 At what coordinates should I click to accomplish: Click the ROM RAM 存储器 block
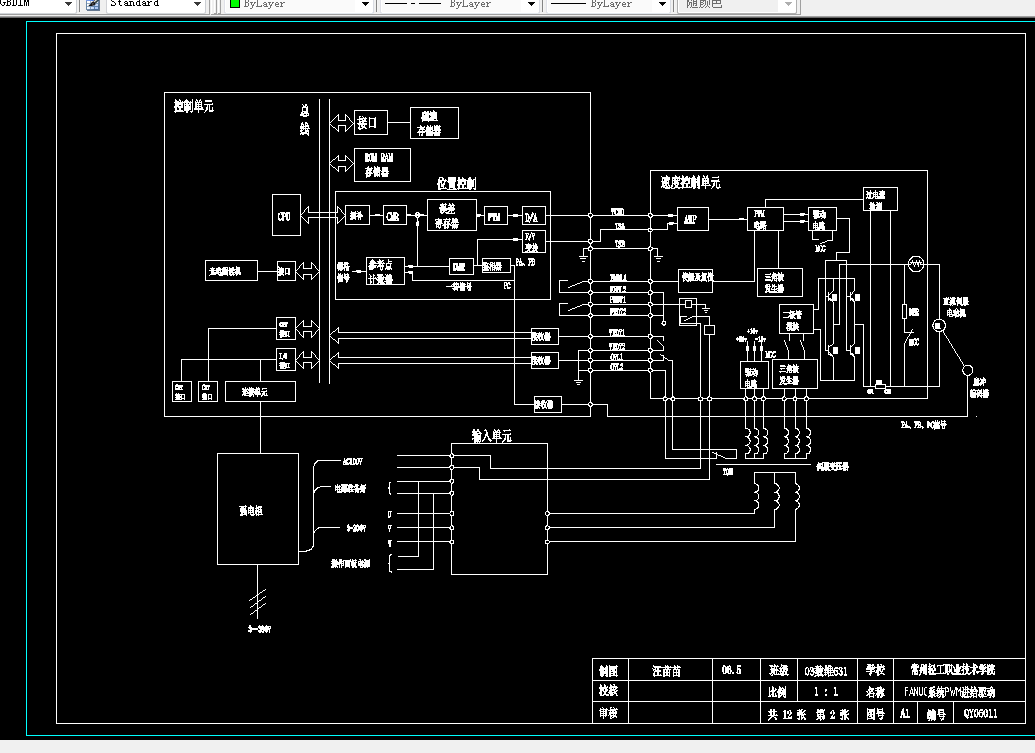pyautogui.click(x=382, y=164)
